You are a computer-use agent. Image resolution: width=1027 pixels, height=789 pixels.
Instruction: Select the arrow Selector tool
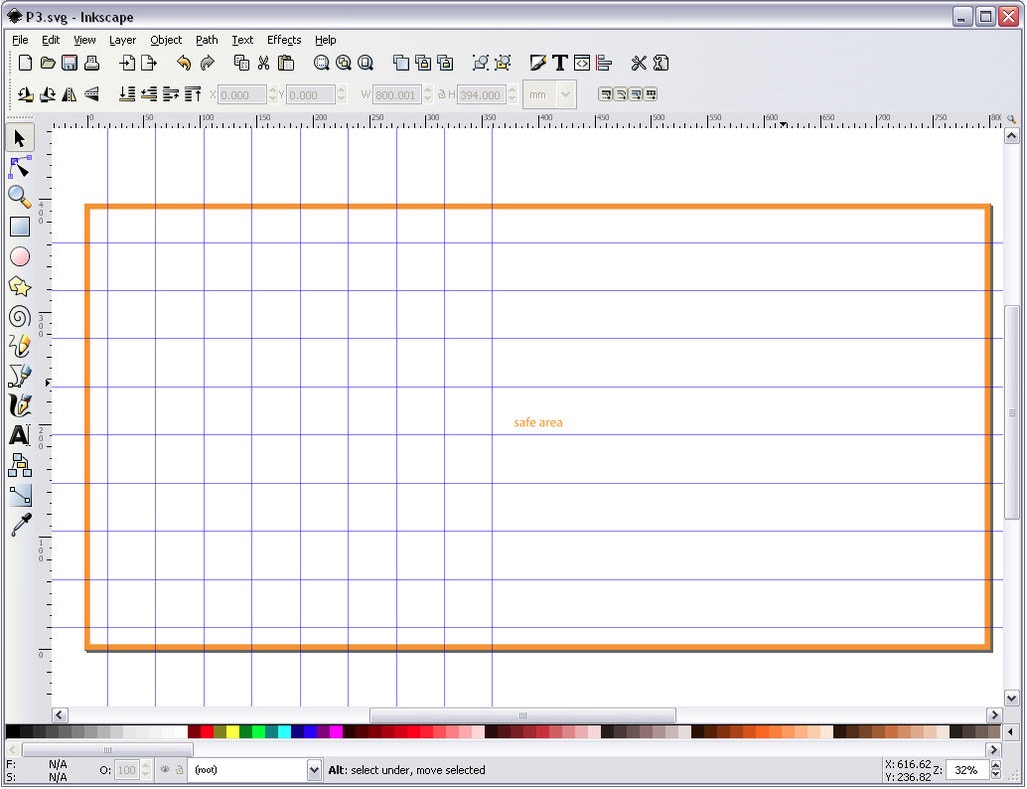click(20, 138)
